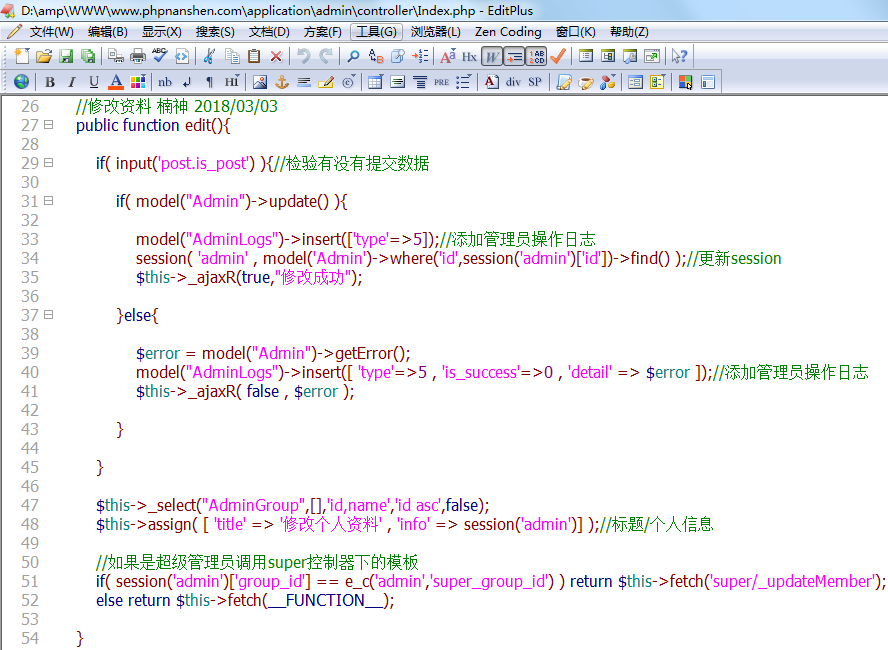
Task: Click the context help arrow icon
Action: (679, 56)
